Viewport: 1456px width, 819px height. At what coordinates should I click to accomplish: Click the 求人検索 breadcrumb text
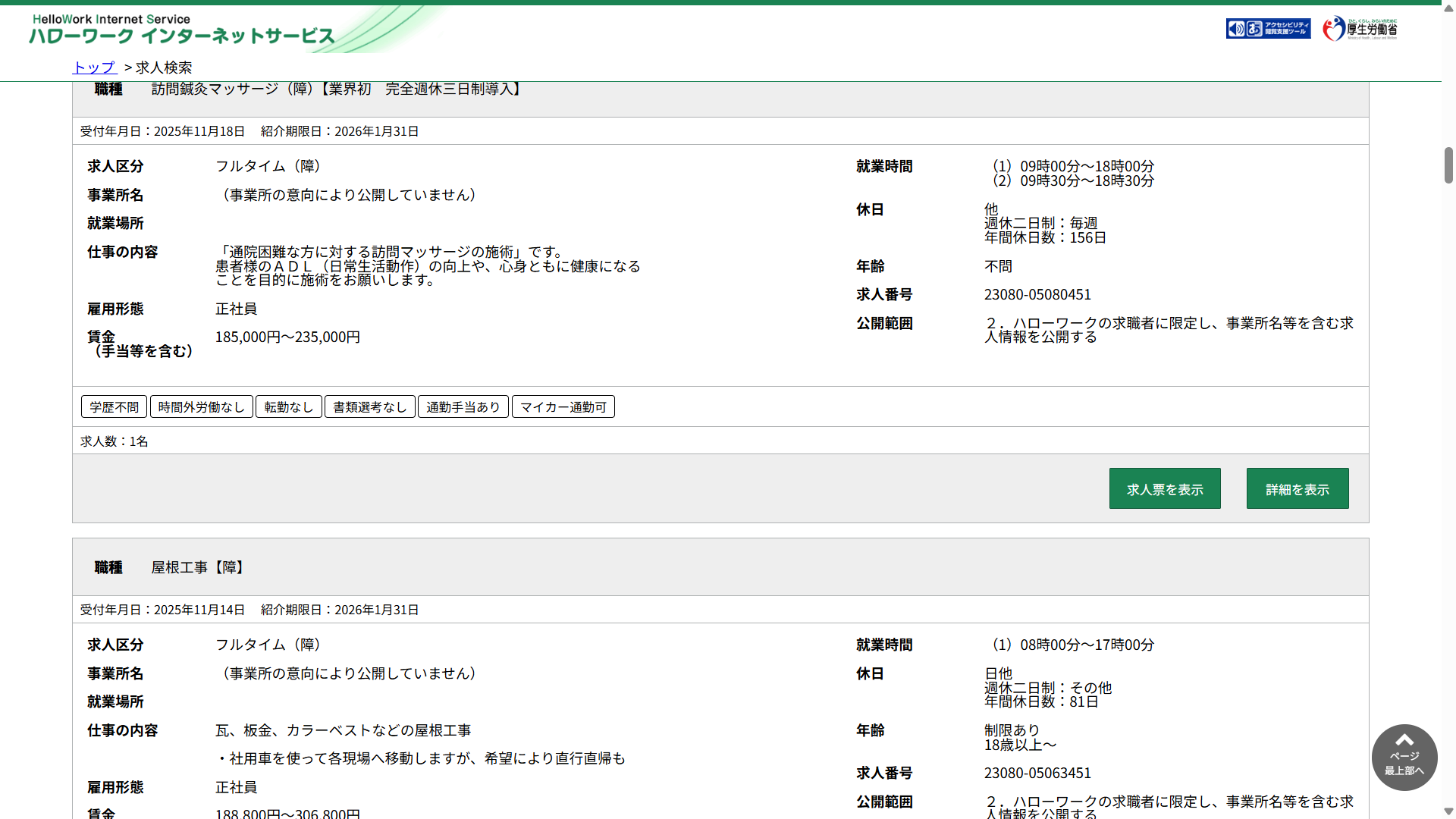coord(164,67)
